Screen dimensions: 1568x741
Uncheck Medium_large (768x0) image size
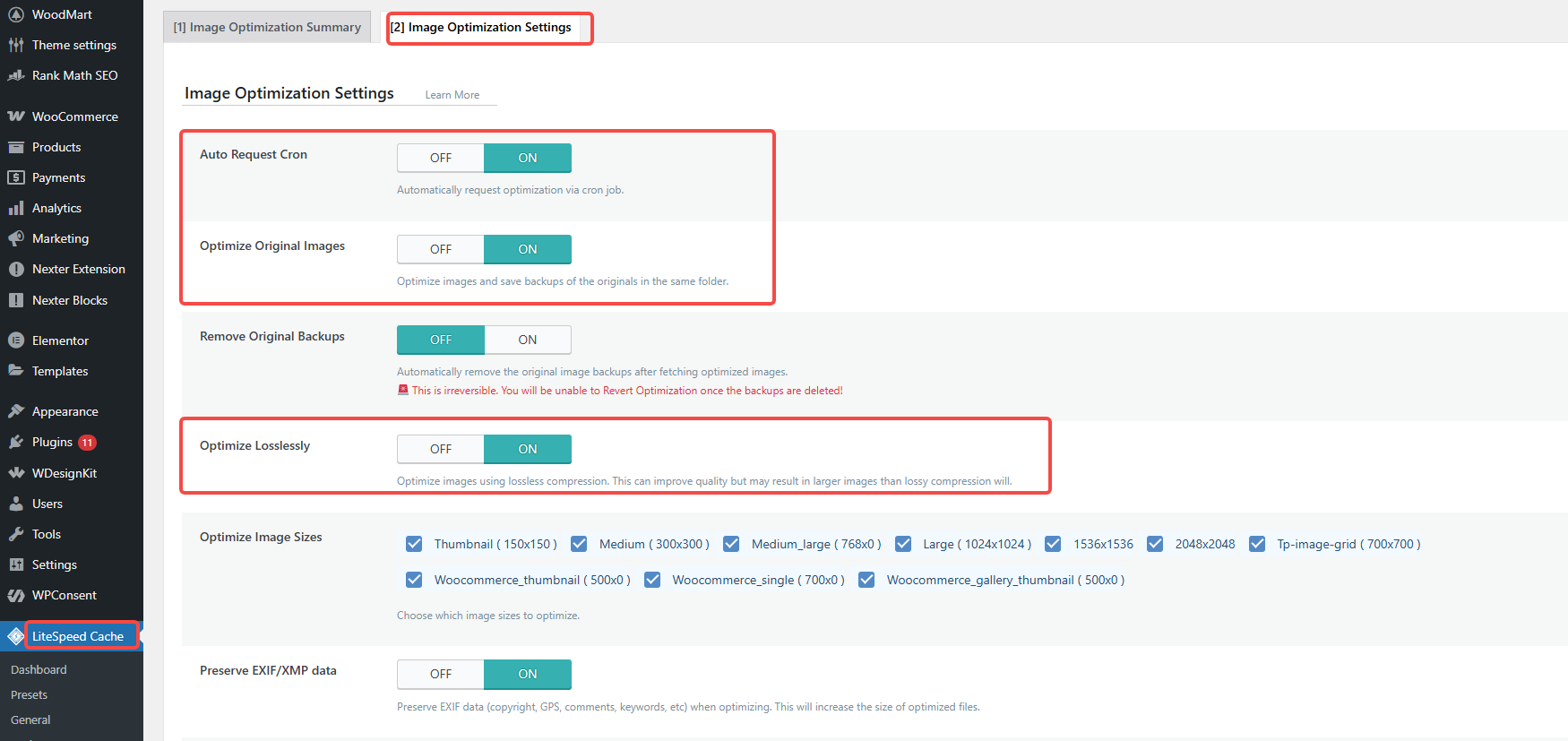pos(731,544)
